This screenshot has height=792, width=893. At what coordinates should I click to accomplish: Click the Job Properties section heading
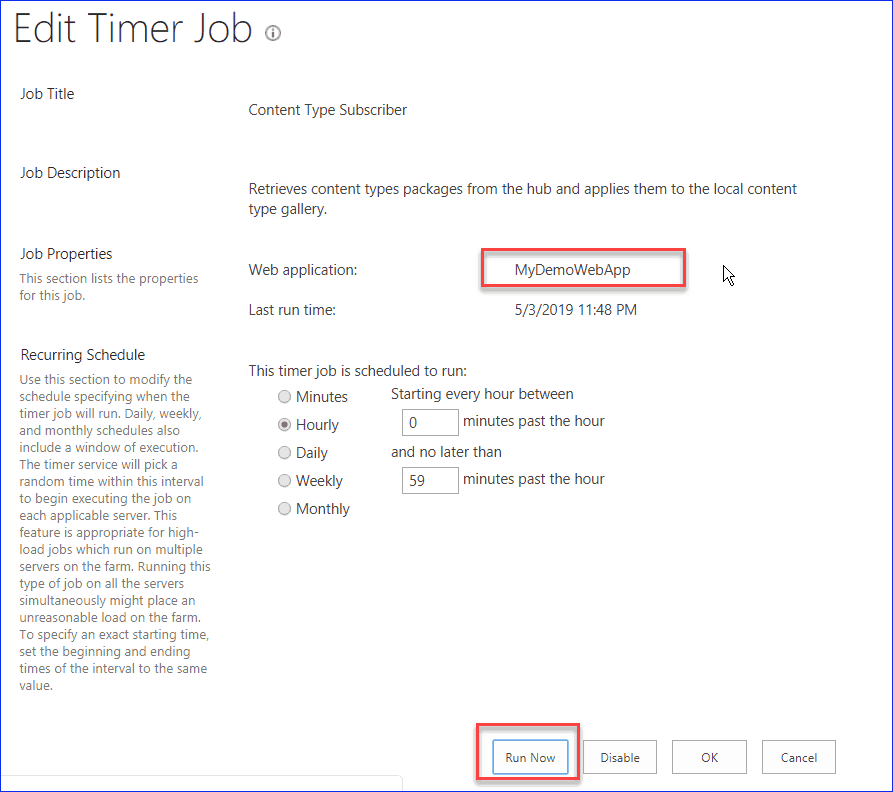click(x=66, y=254)
